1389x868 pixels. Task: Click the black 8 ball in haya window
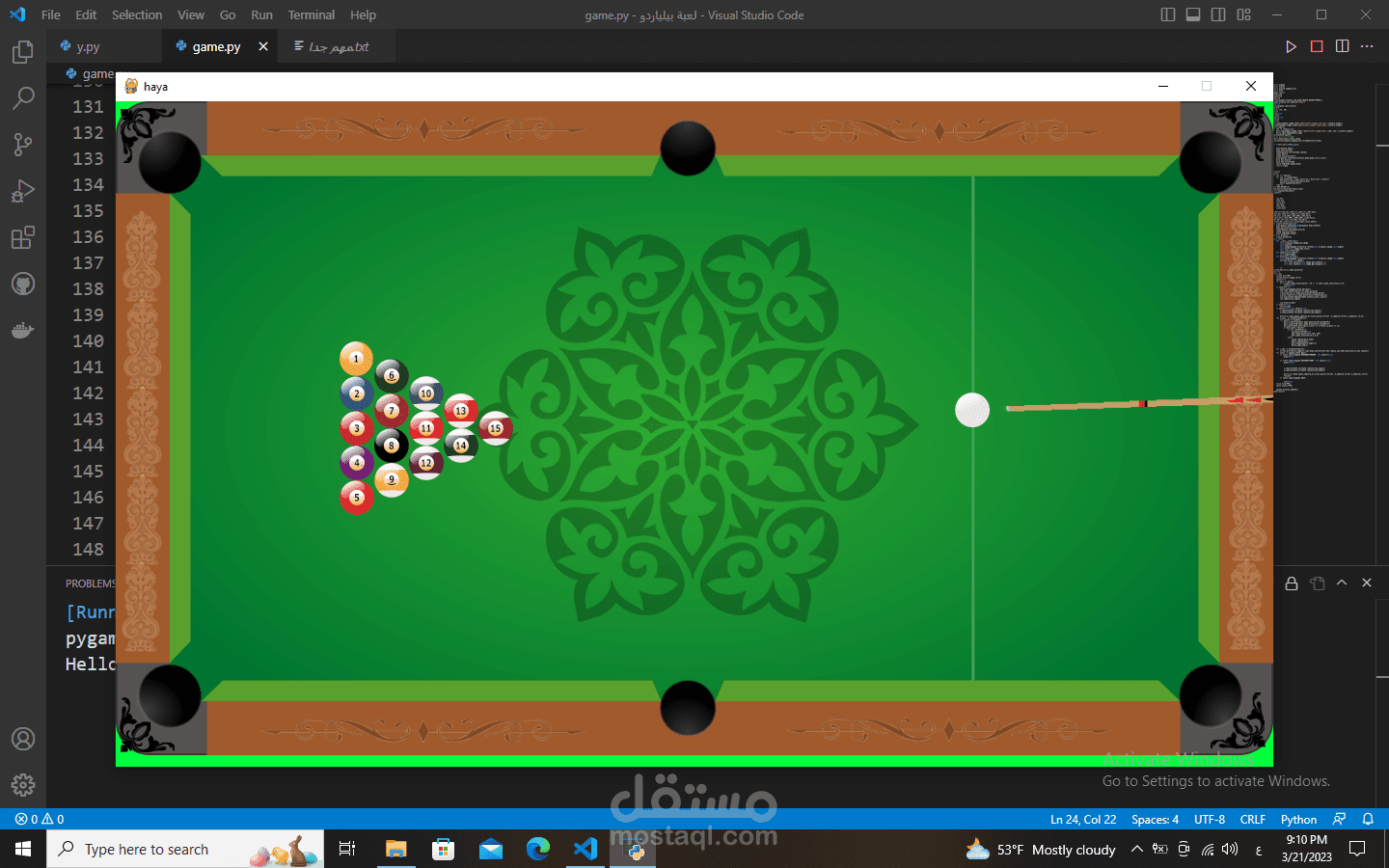[x=391, y=445]
